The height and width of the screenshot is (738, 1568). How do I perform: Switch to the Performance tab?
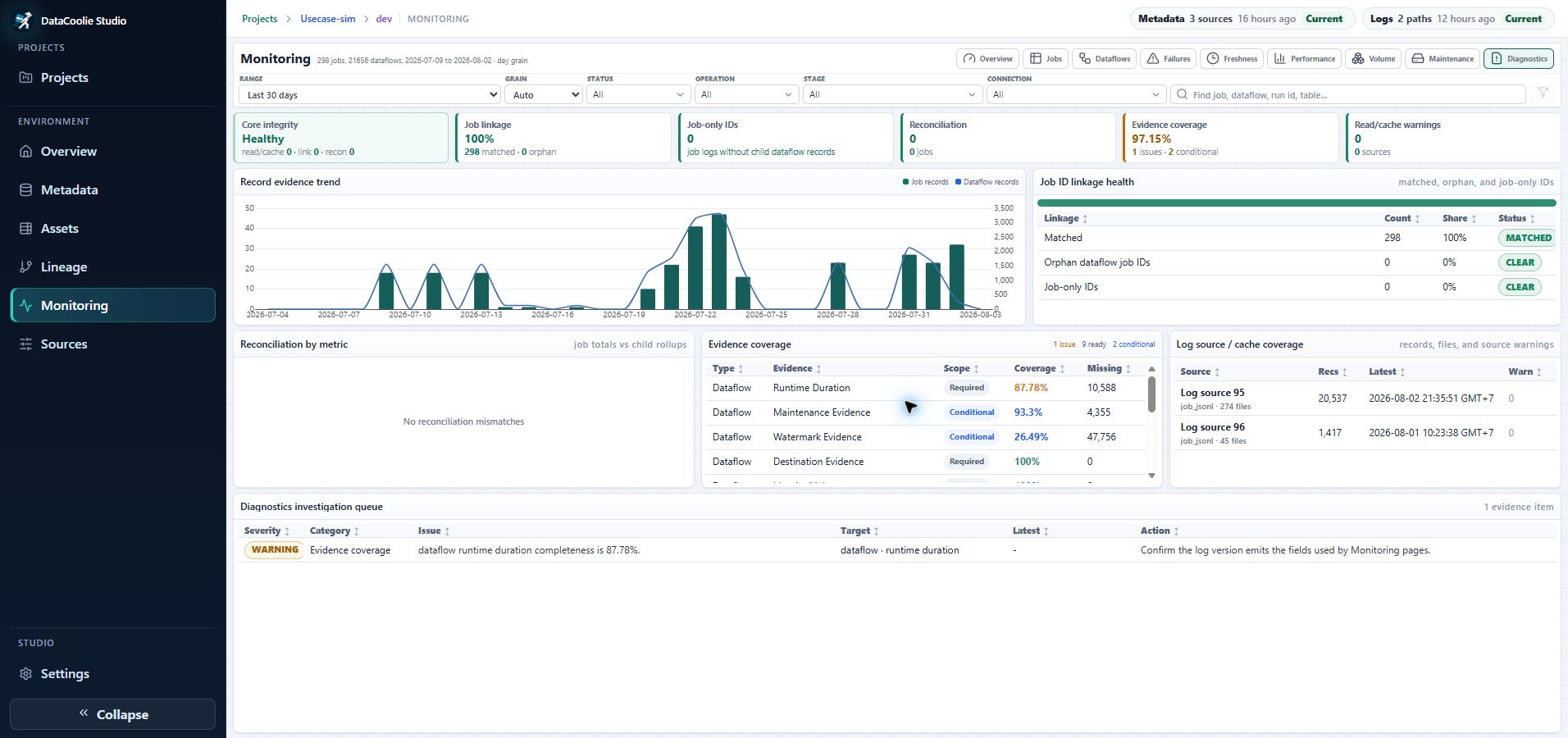1304,58
